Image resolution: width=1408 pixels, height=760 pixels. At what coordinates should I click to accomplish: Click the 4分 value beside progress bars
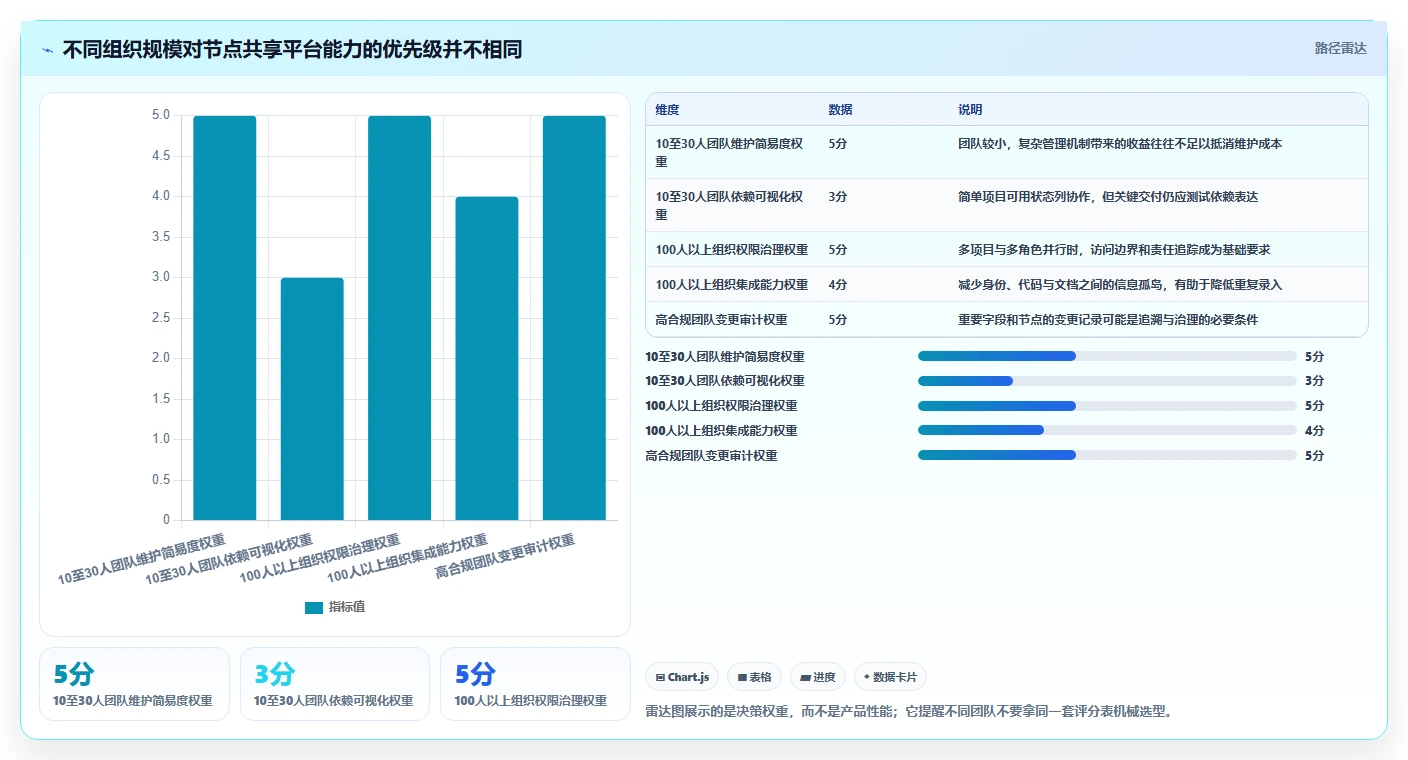[x=1315, y=431]
